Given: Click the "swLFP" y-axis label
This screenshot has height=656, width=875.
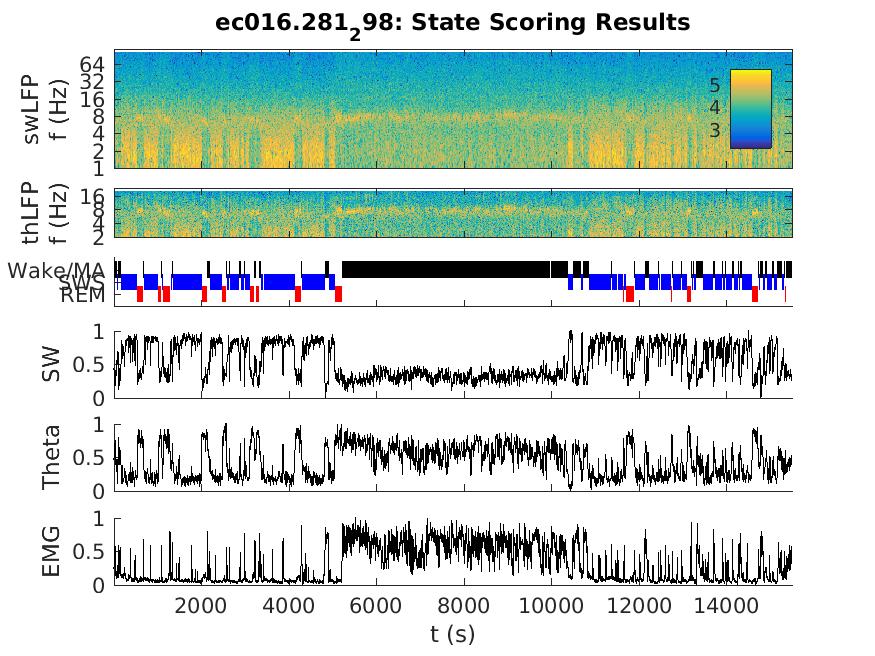Looking at the screenshot, I should click(x=32, y=109).
